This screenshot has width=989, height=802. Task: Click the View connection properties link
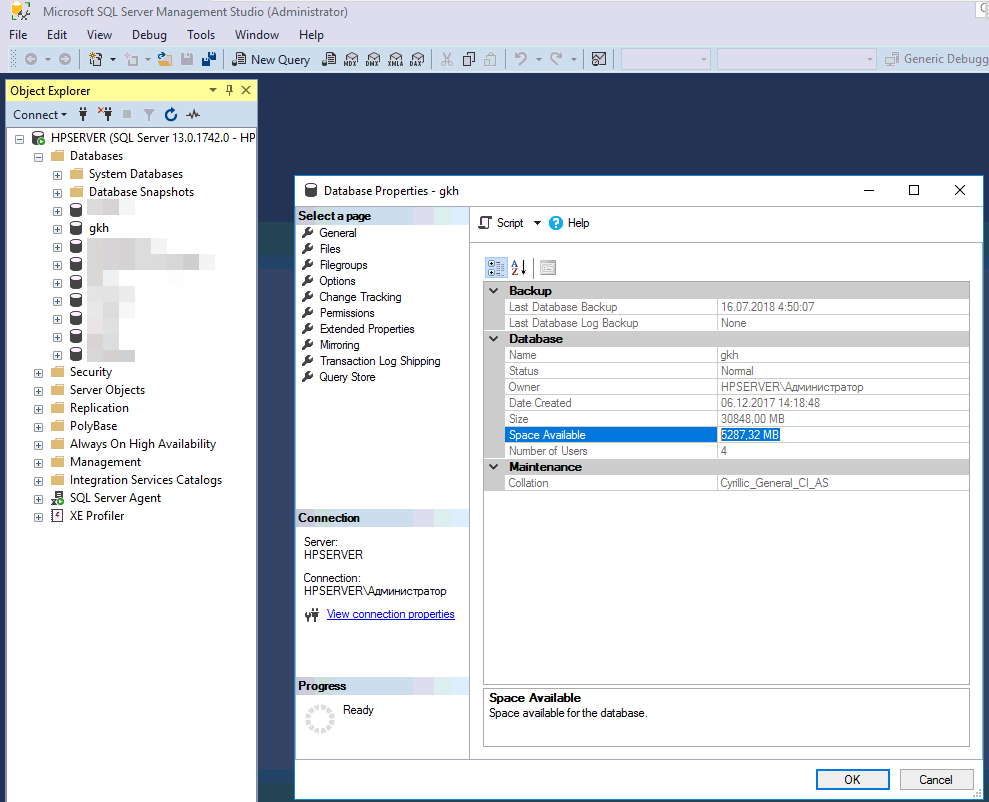tap(390, 613)
